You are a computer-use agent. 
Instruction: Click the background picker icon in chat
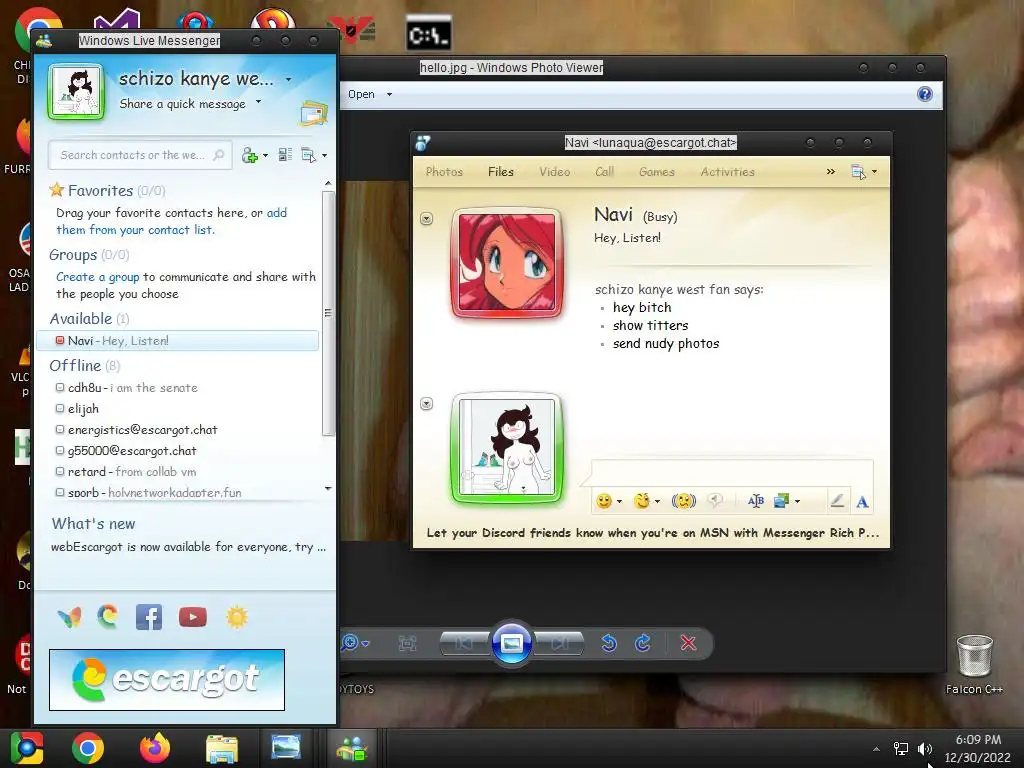pos(781,501)
